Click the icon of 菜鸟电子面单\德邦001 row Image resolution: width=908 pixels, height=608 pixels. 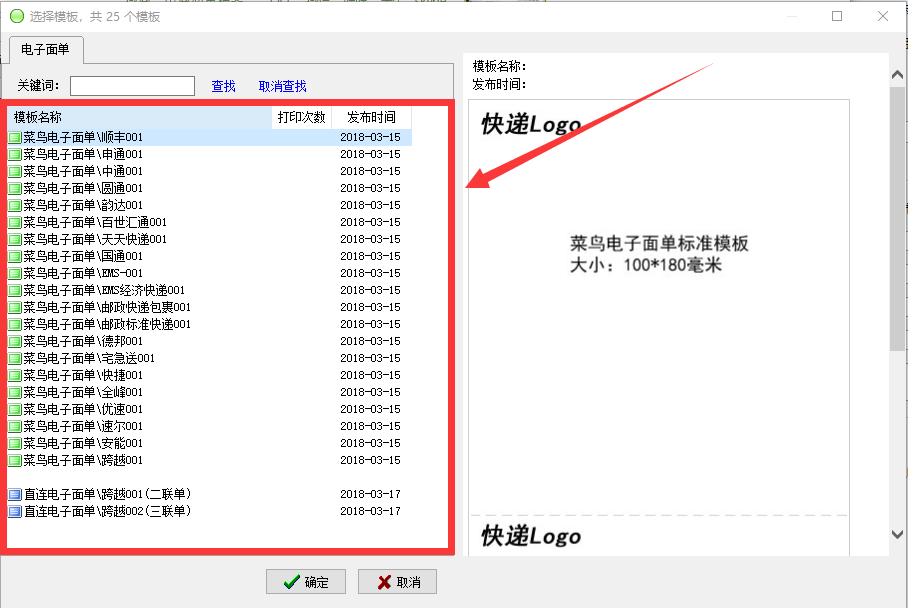point(15,342)
